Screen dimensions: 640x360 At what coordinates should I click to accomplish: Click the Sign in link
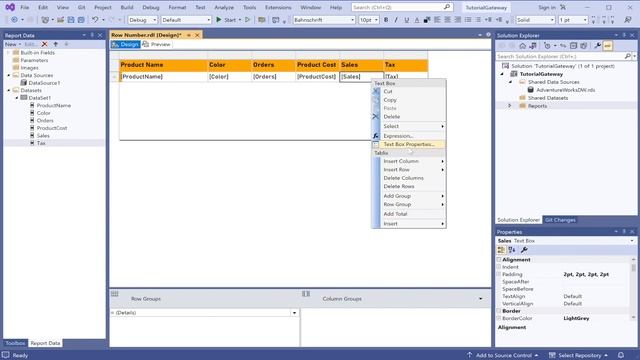click(x=547, y=7)
